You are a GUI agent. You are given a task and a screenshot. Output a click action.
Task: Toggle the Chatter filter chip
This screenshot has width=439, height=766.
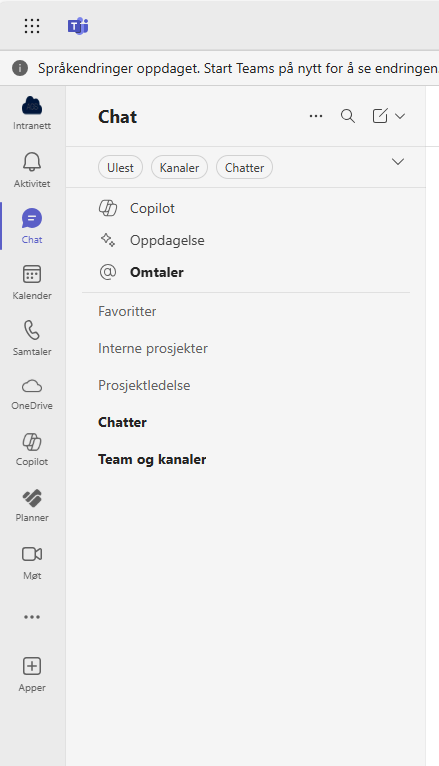244,168
